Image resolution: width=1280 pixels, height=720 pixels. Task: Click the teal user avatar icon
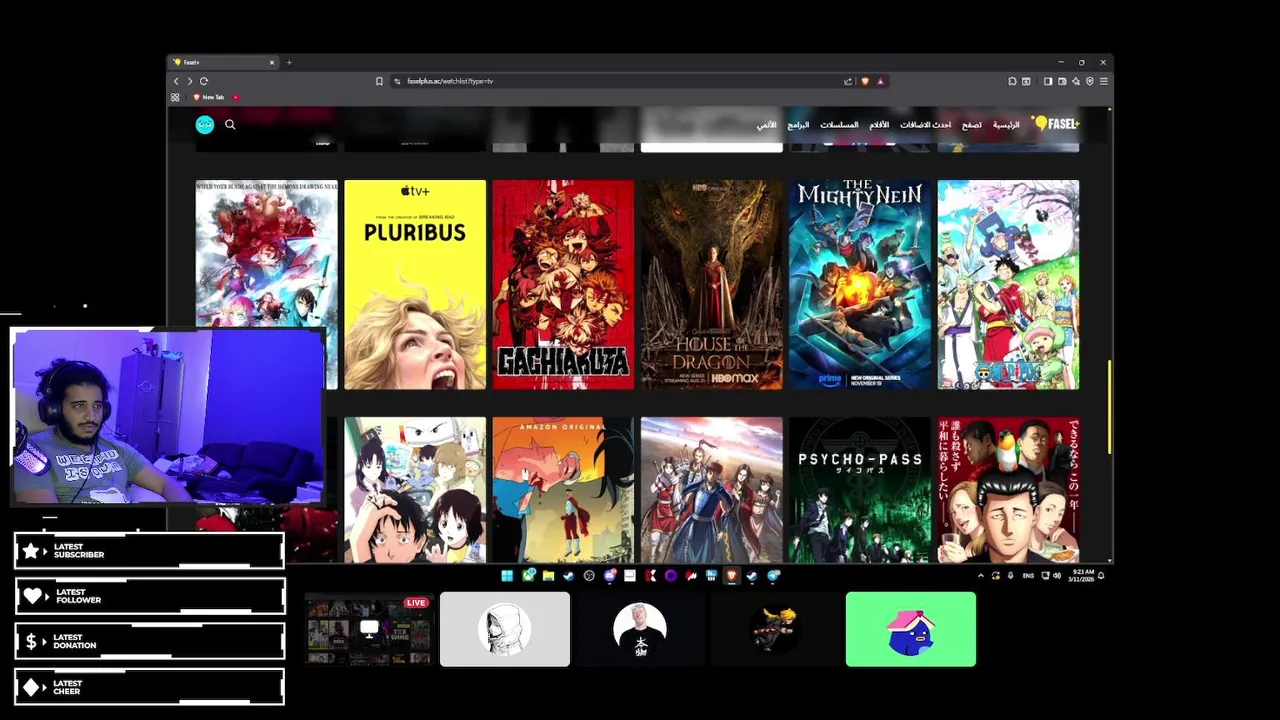click(205, 124)
